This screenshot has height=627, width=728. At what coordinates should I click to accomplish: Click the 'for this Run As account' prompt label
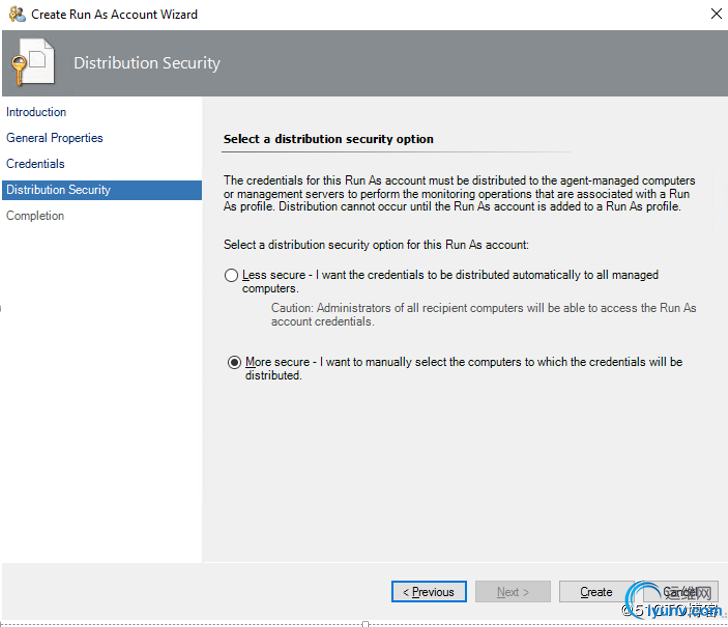376,245
